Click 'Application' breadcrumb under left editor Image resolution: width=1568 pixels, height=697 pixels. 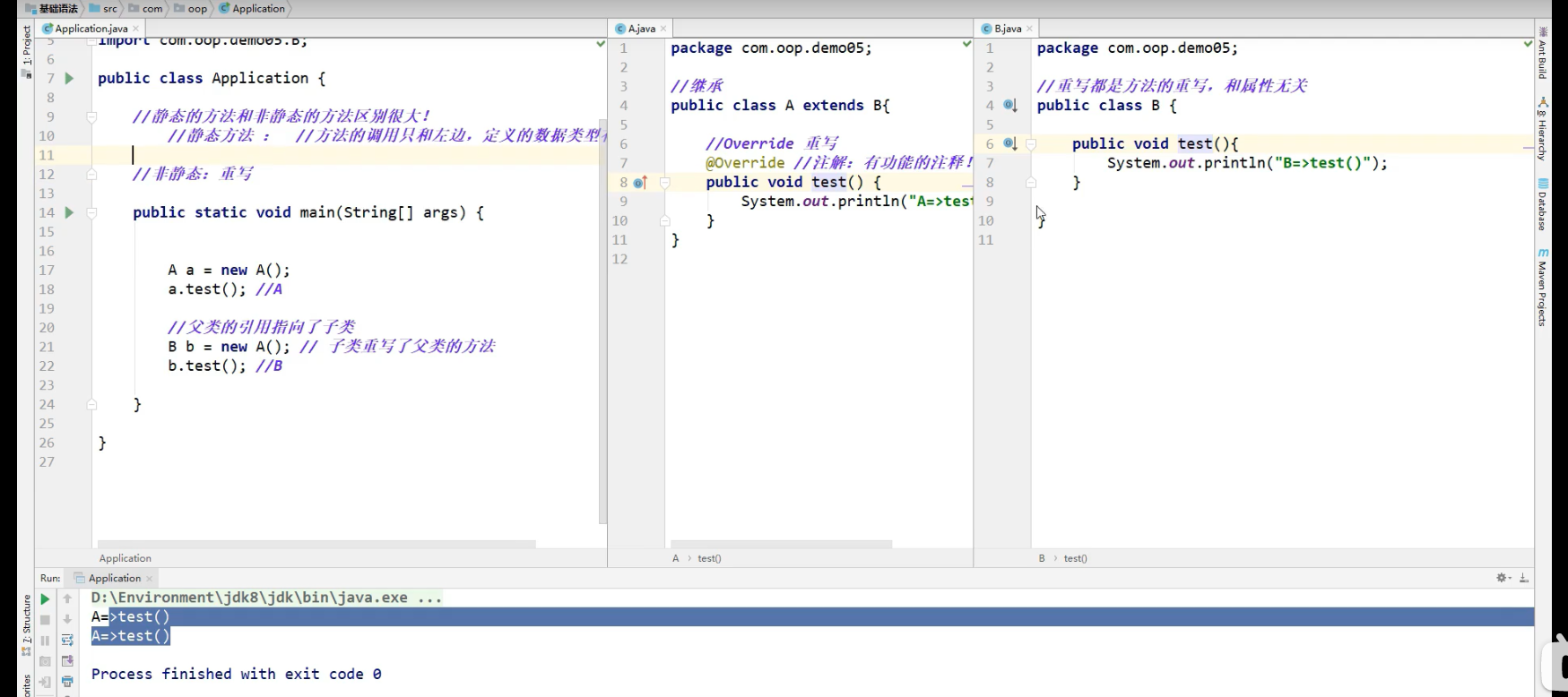pos(126,558)
